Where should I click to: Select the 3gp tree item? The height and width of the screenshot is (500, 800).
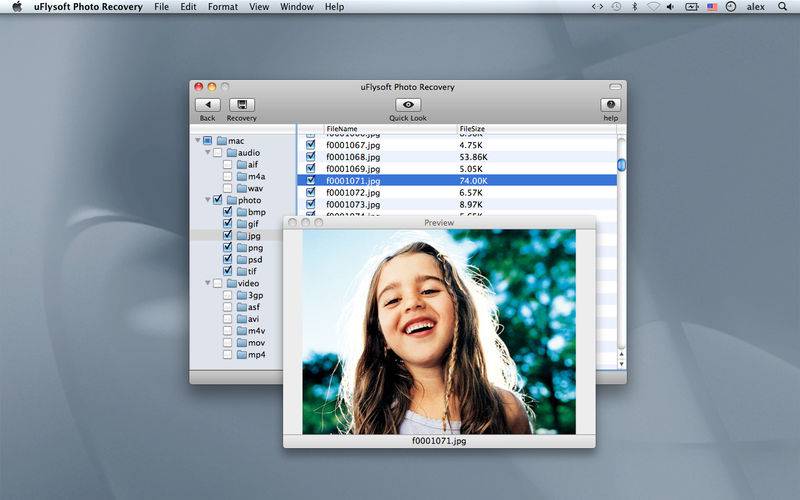click(x=251, y=295)
